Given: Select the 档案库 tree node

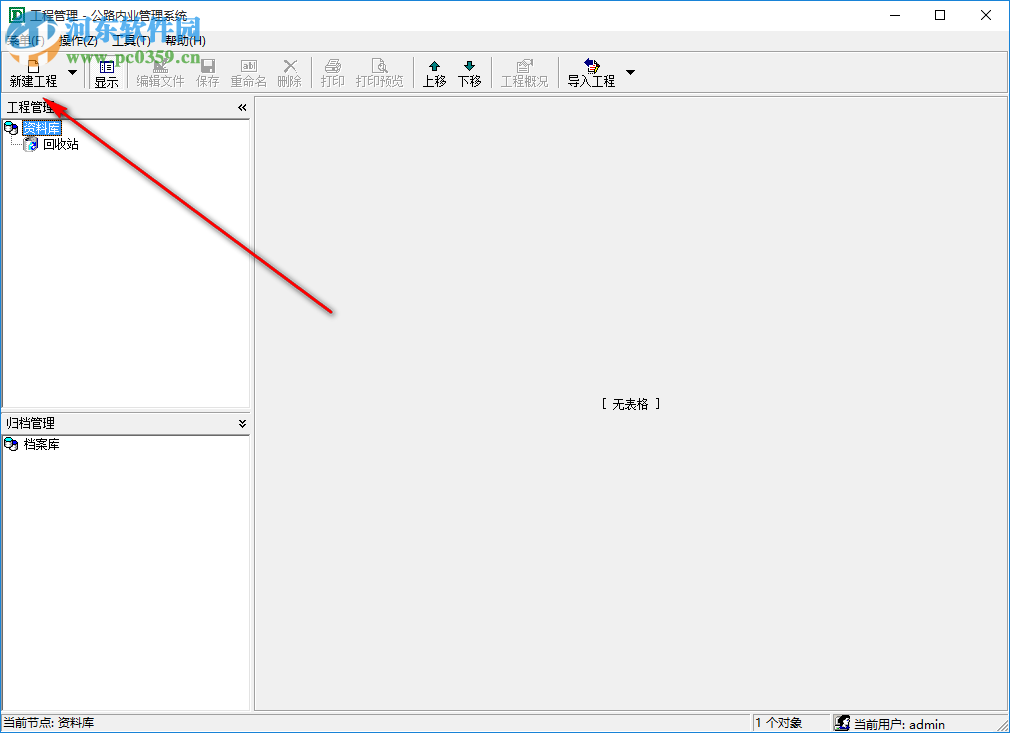Looking at the screenshot, I should pyautogui.click(x=42, y=444).
